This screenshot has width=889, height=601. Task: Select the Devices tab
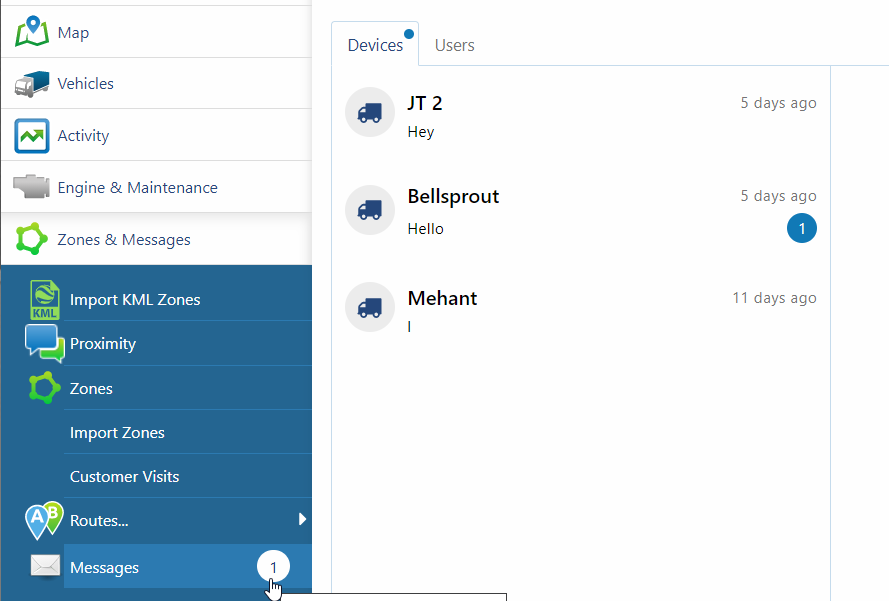tap(375, 45)
